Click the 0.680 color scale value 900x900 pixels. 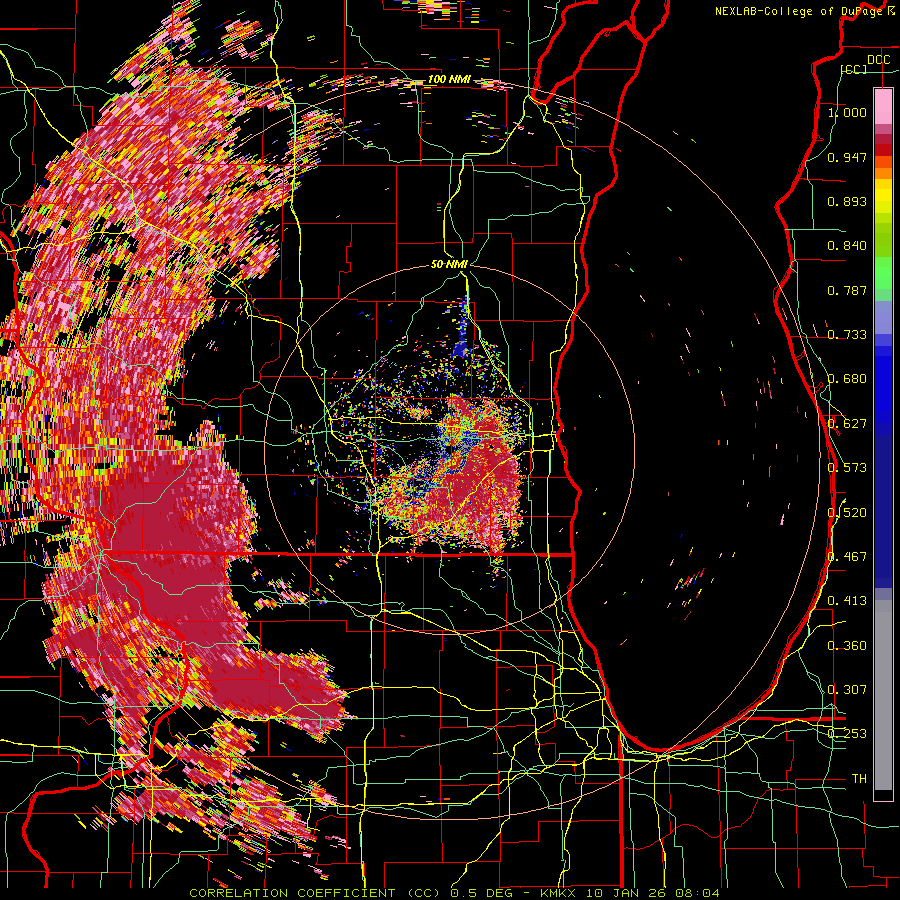[x=847, y=379]
